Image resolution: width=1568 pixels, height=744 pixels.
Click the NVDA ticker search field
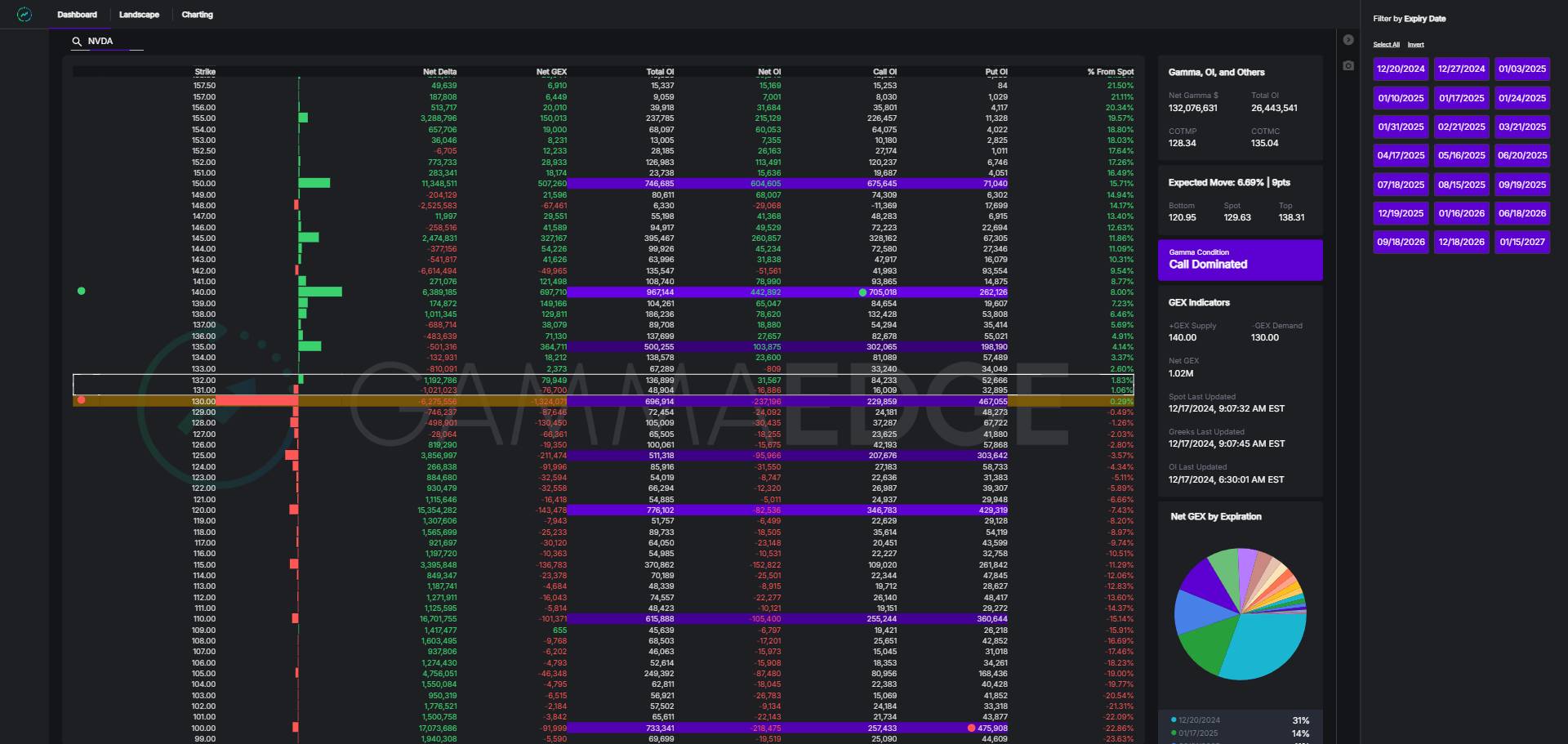click(114, 42)
